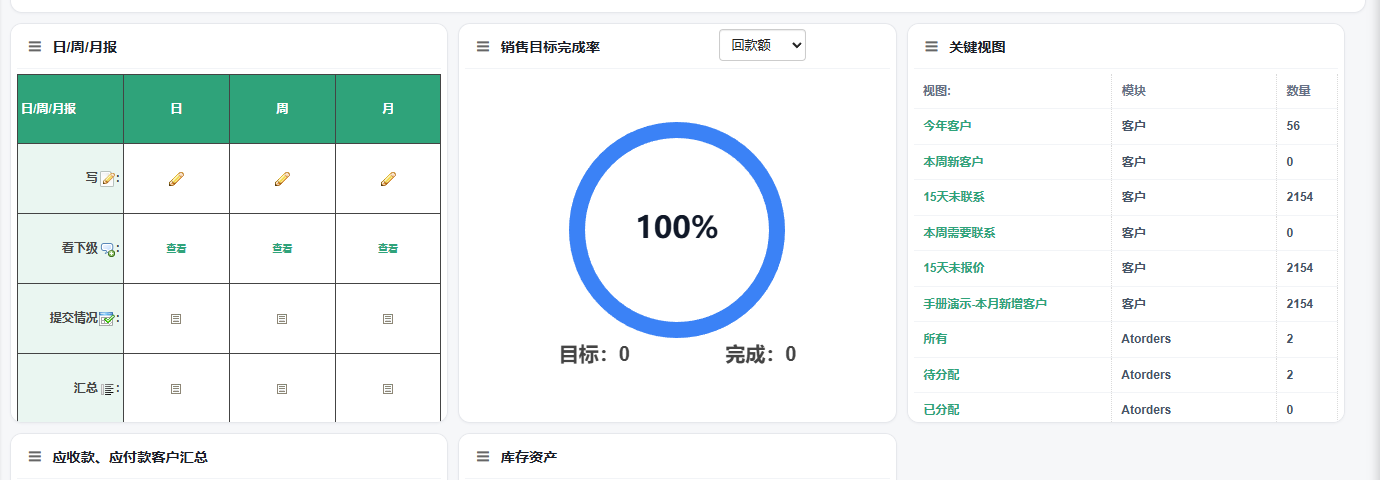This screenshot has width=1380, height=480.
Task: Open weekly submission status icon in 提交情况 row
Action: (x=282, y=319)
